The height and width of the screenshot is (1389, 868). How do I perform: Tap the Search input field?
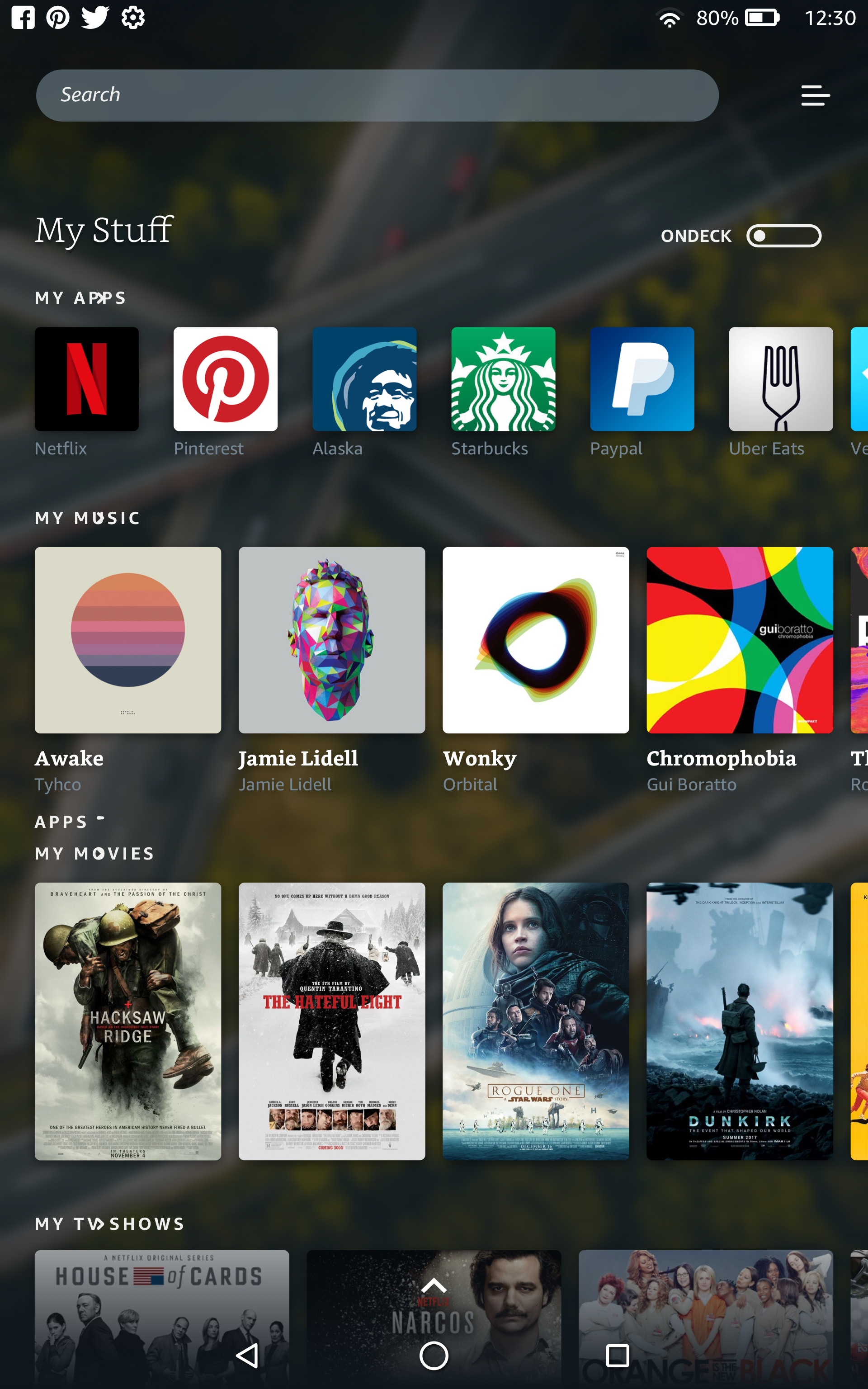click(x=377, y=95)
